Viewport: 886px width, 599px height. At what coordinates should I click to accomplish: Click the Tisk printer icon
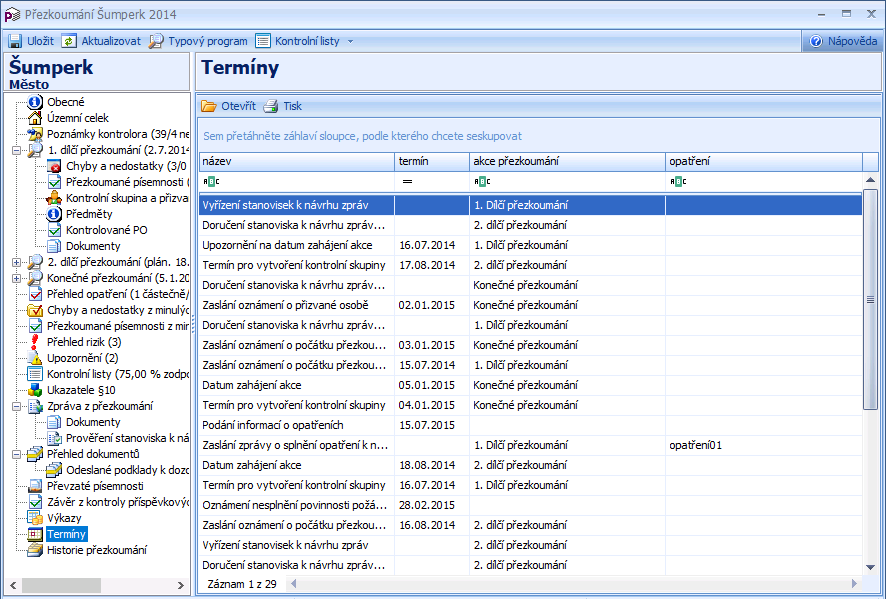click(x=271, y=106)
